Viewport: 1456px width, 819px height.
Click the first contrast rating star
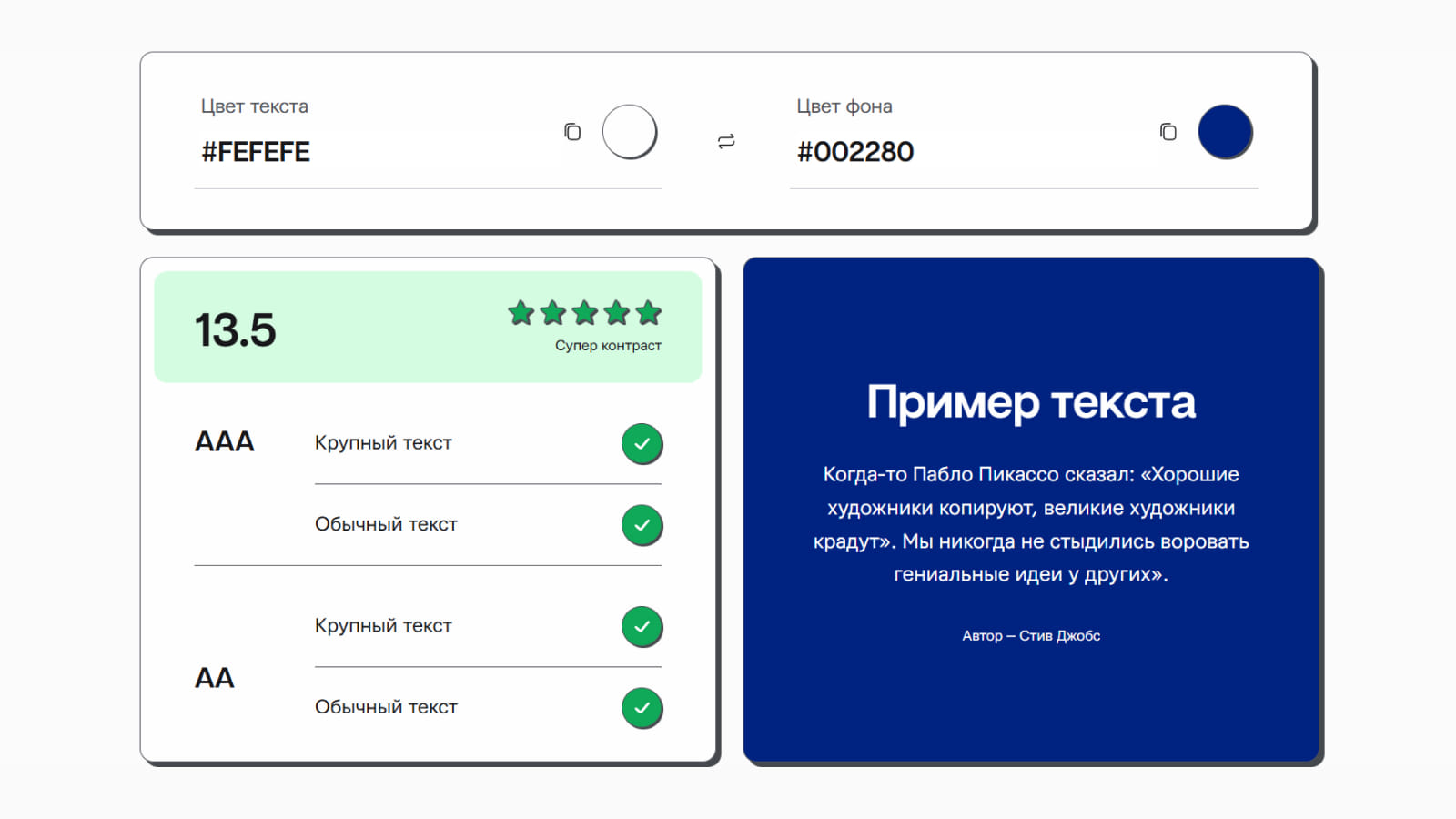pyautogui.click(x=520, y=313)
